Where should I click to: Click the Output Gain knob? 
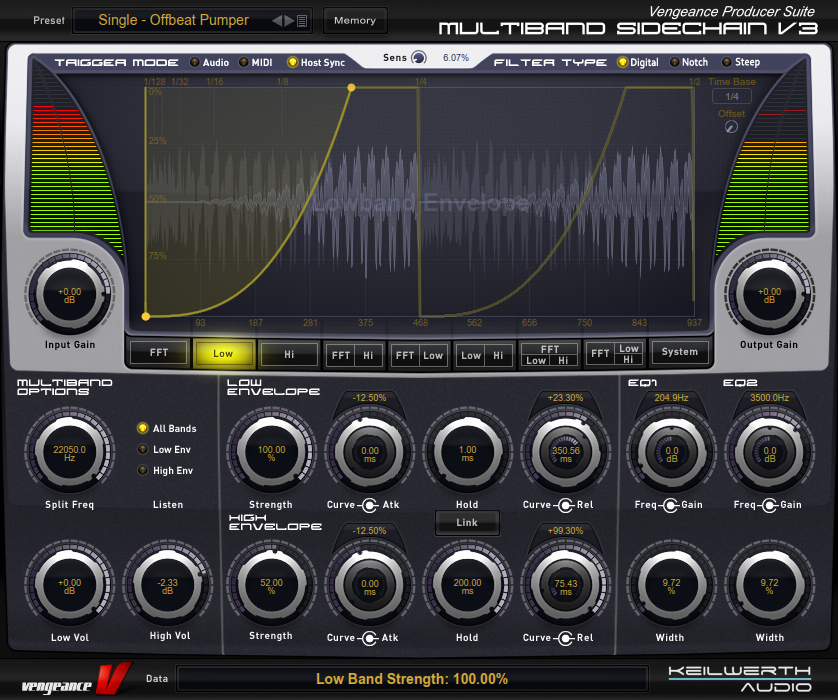[768, 295]
